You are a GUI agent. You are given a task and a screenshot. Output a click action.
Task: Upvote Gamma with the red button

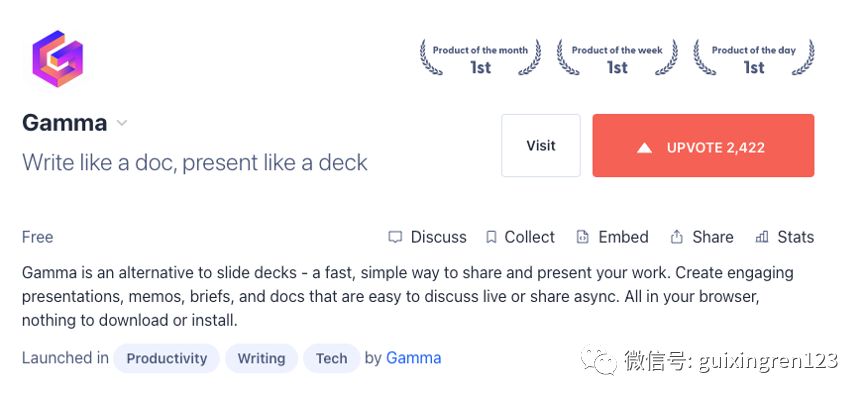703,146
